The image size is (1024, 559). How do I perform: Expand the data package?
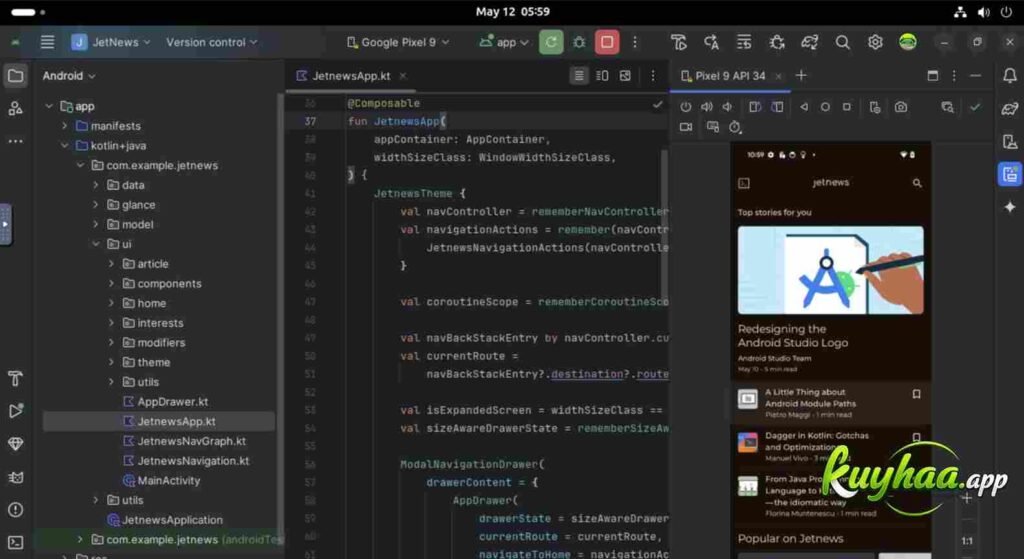coord(95,185)
